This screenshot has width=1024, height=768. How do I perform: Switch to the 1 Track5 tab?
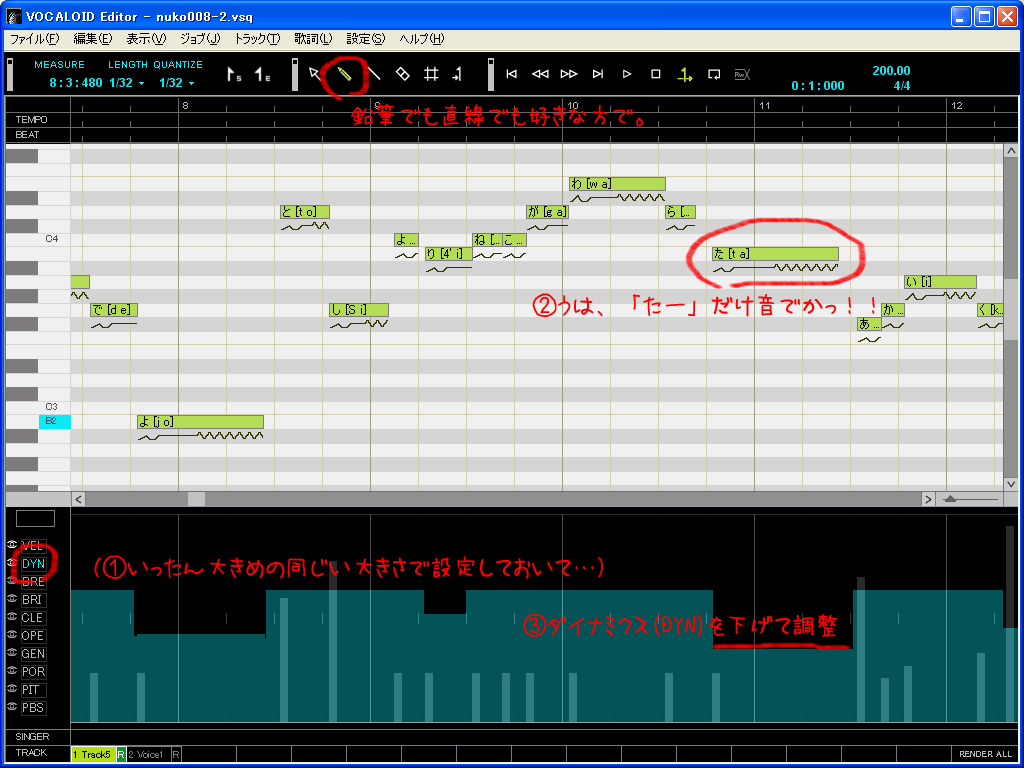(x=93, y=754)
